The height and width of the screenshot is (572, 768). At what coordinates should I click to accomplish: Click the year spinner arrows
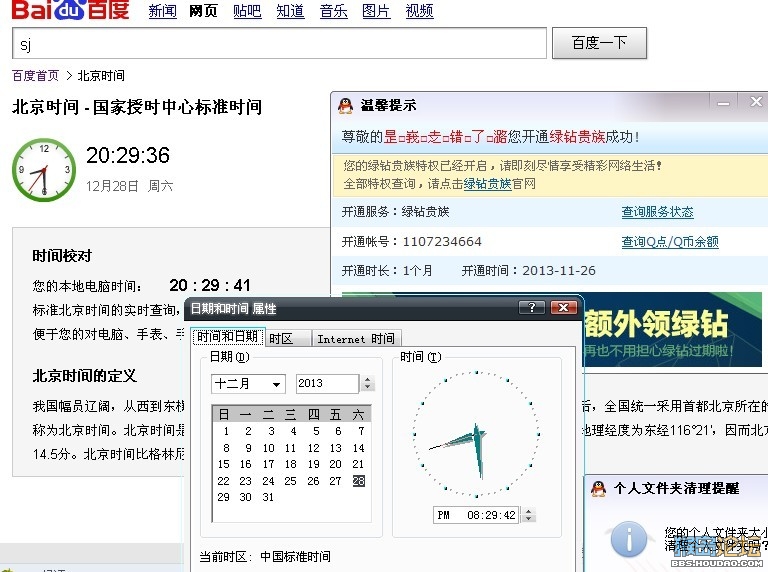(x=368, y=383)
